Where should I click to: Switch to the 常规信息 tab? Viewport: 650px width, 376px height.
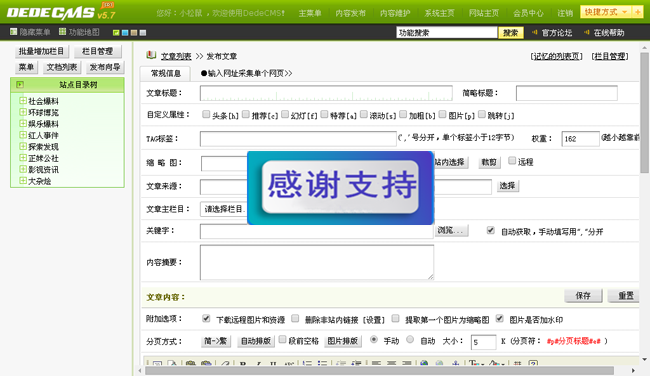(x=165, y=73)
